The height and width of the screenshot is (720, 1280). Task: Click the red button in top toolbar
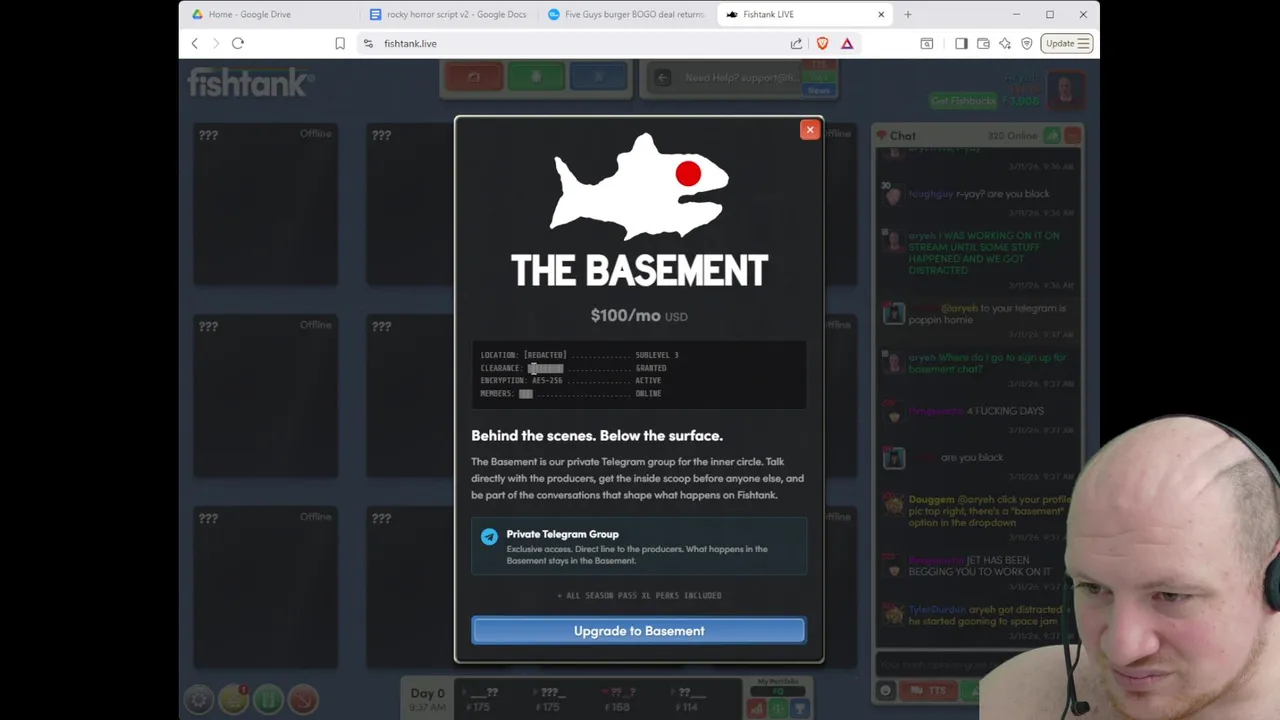point(474,77)
